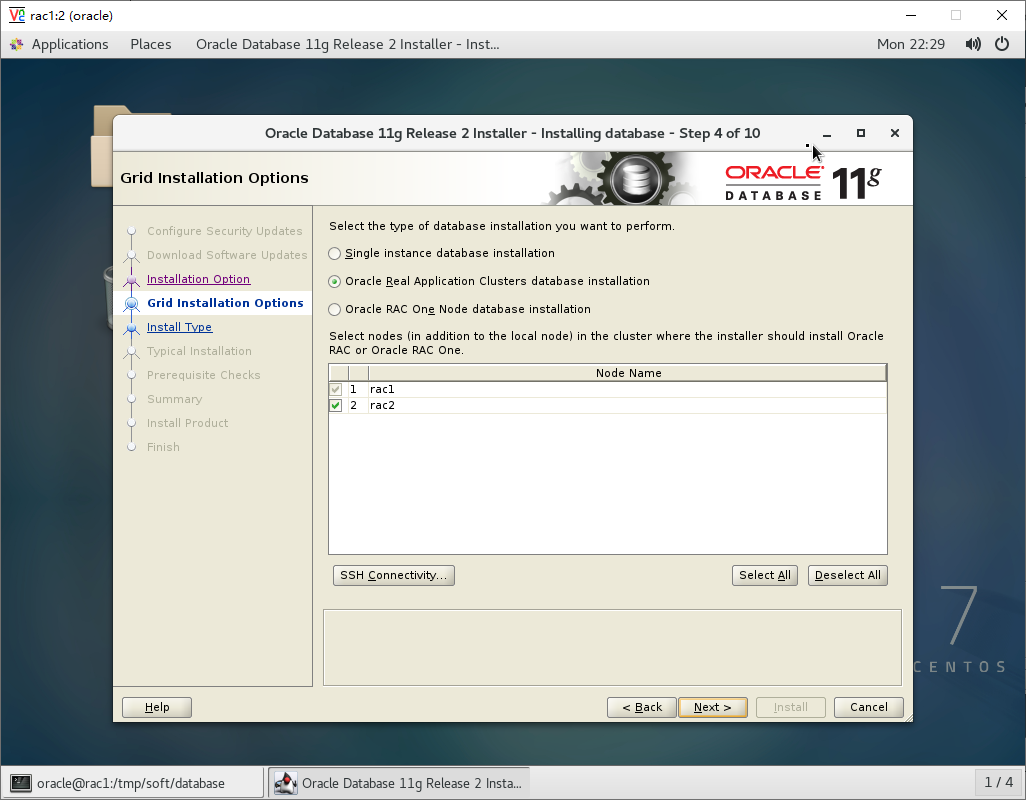This screenshot has height=800, width=1026.
Task: Select the rac1 row name cell
Action: pyautogui.click(x=628, y=389)
